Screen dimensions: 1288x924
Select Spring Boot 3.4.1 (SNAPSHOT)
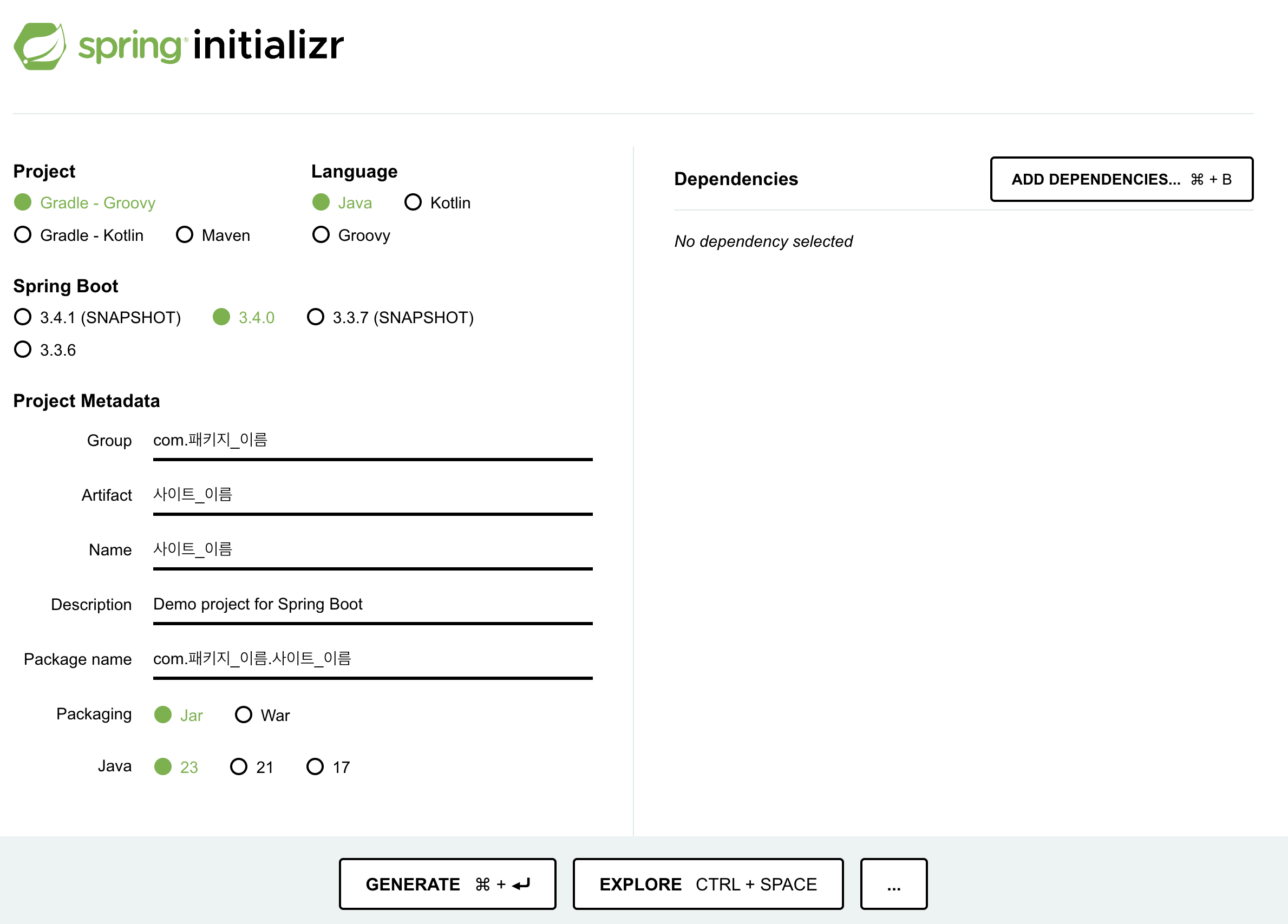tap(23, 317)
